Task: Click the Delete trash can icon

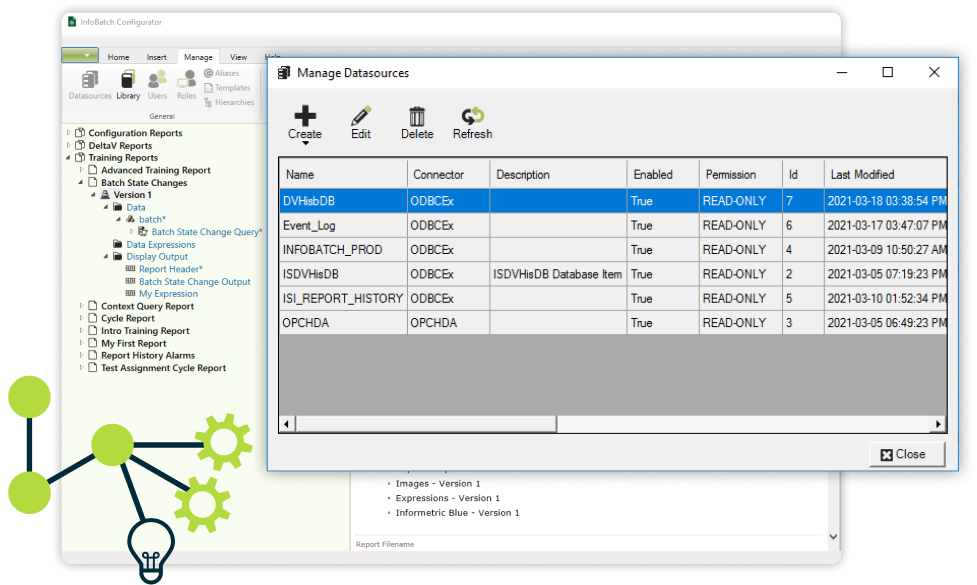Action: tap(417, 116)
